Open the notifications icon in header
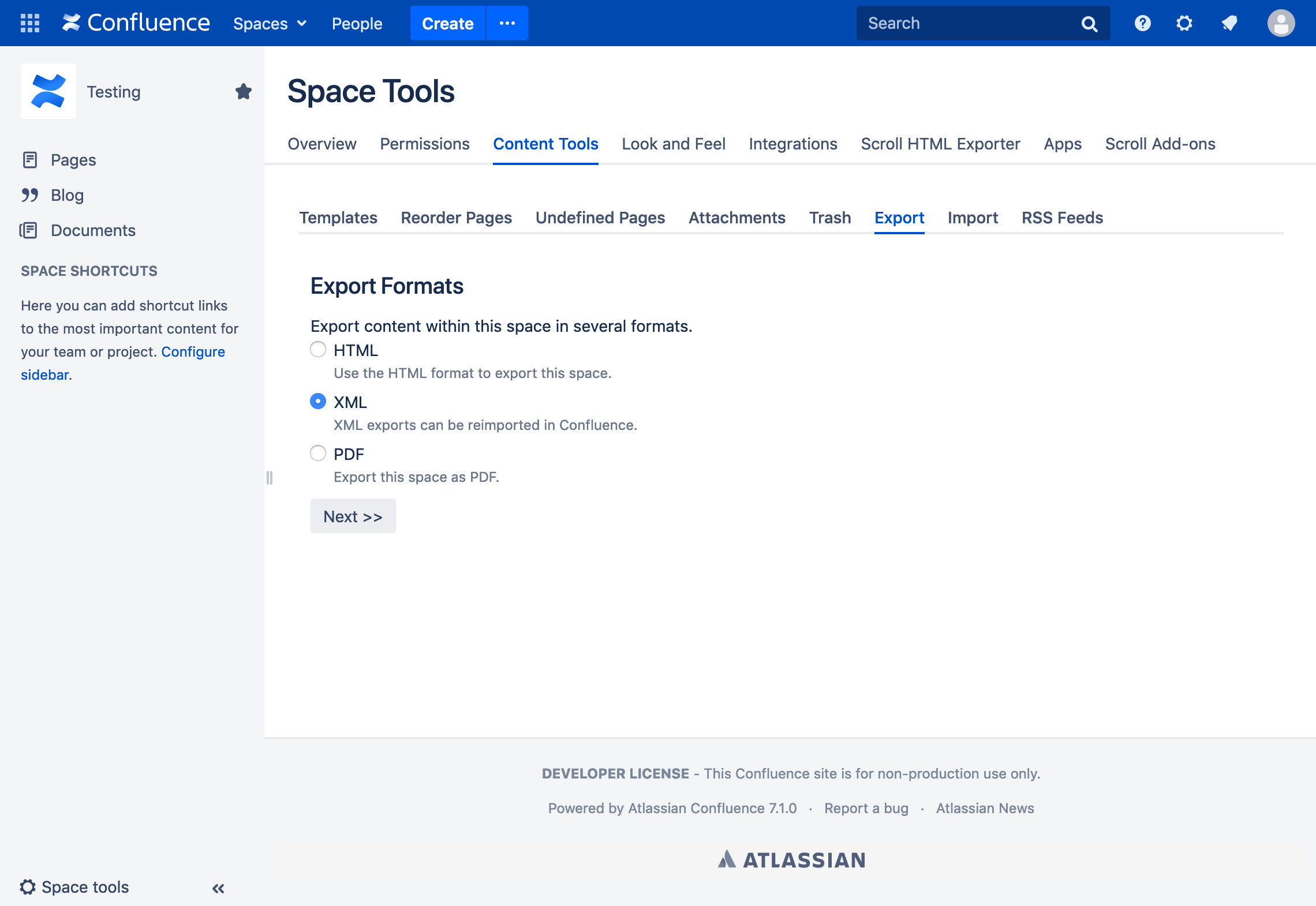 [1229, 23]
